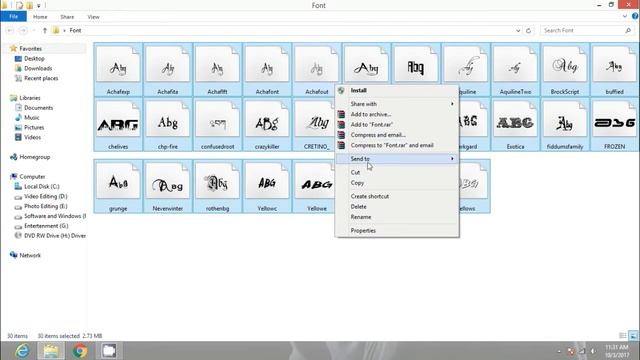
Task: Open the Send to submenu
Action: tap(397, 159)
